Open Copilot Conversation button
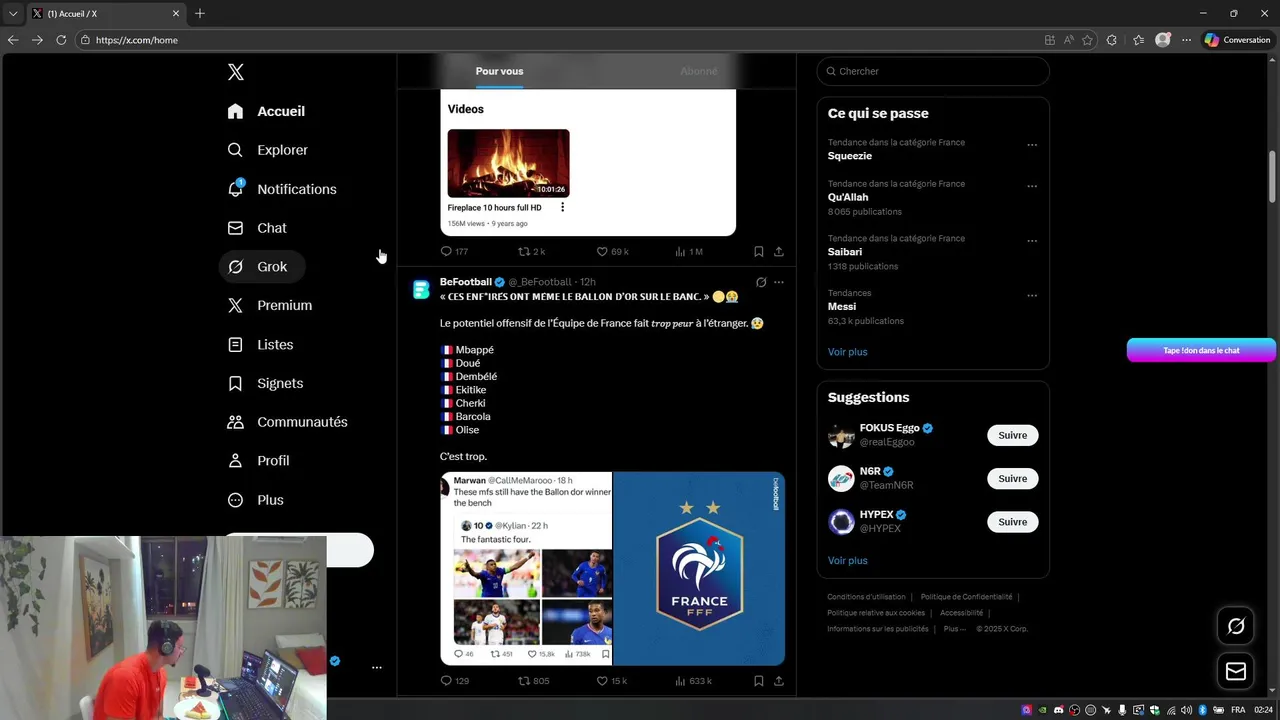 pyautogui.click(x=1237, y=40)
